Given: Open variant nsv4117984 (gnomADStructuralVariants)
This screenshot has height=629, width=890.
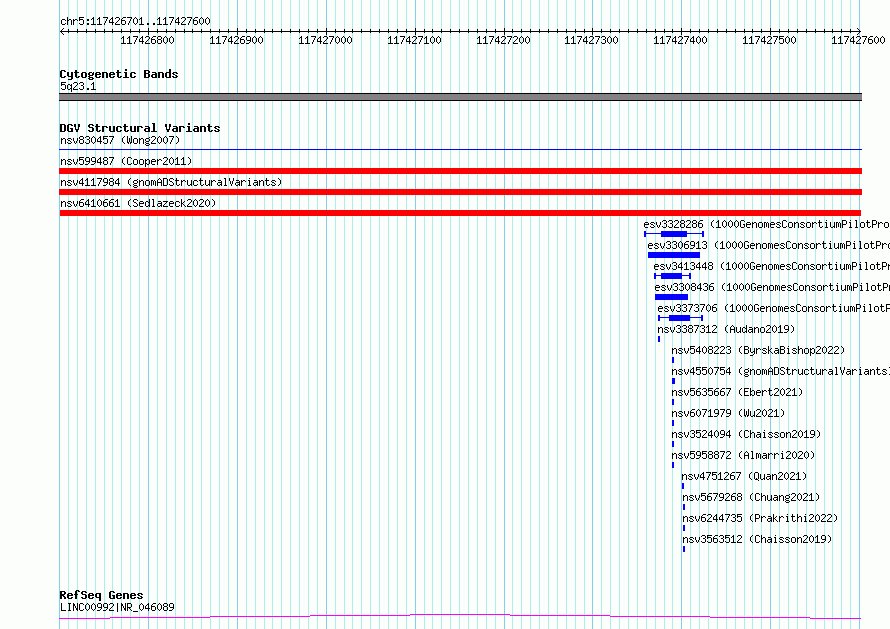Looking at the screenshot, I should (x=171, y=182).
